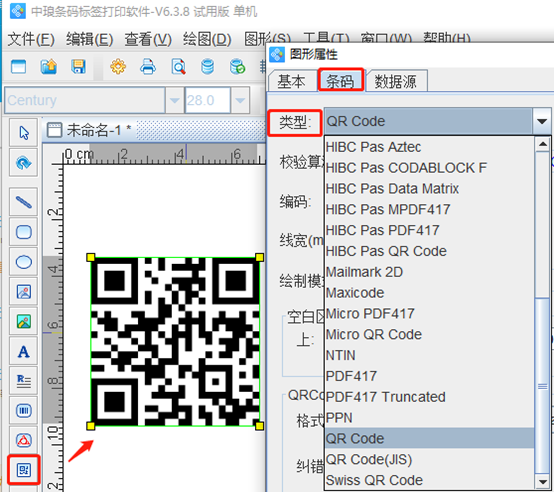Open the 查看(V) menu
This screenshot has width=554, height=492.
click(x=148, y=39)
